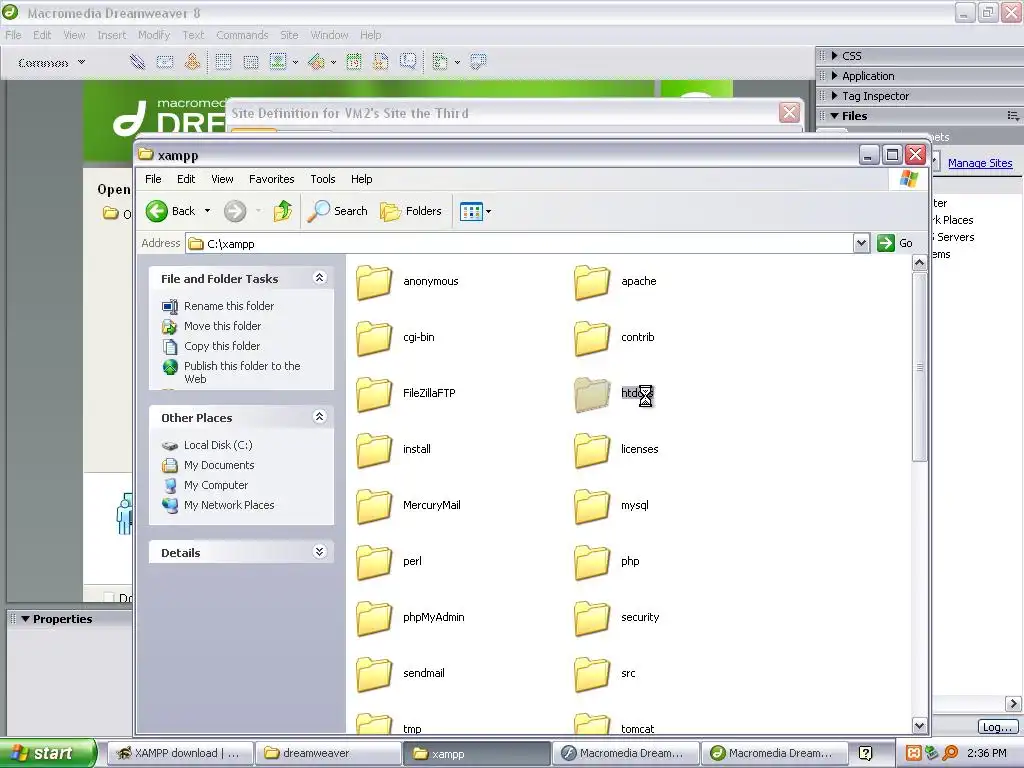
Task: Click Dreamweaver Tag Chooser icon
Action: 478,62
